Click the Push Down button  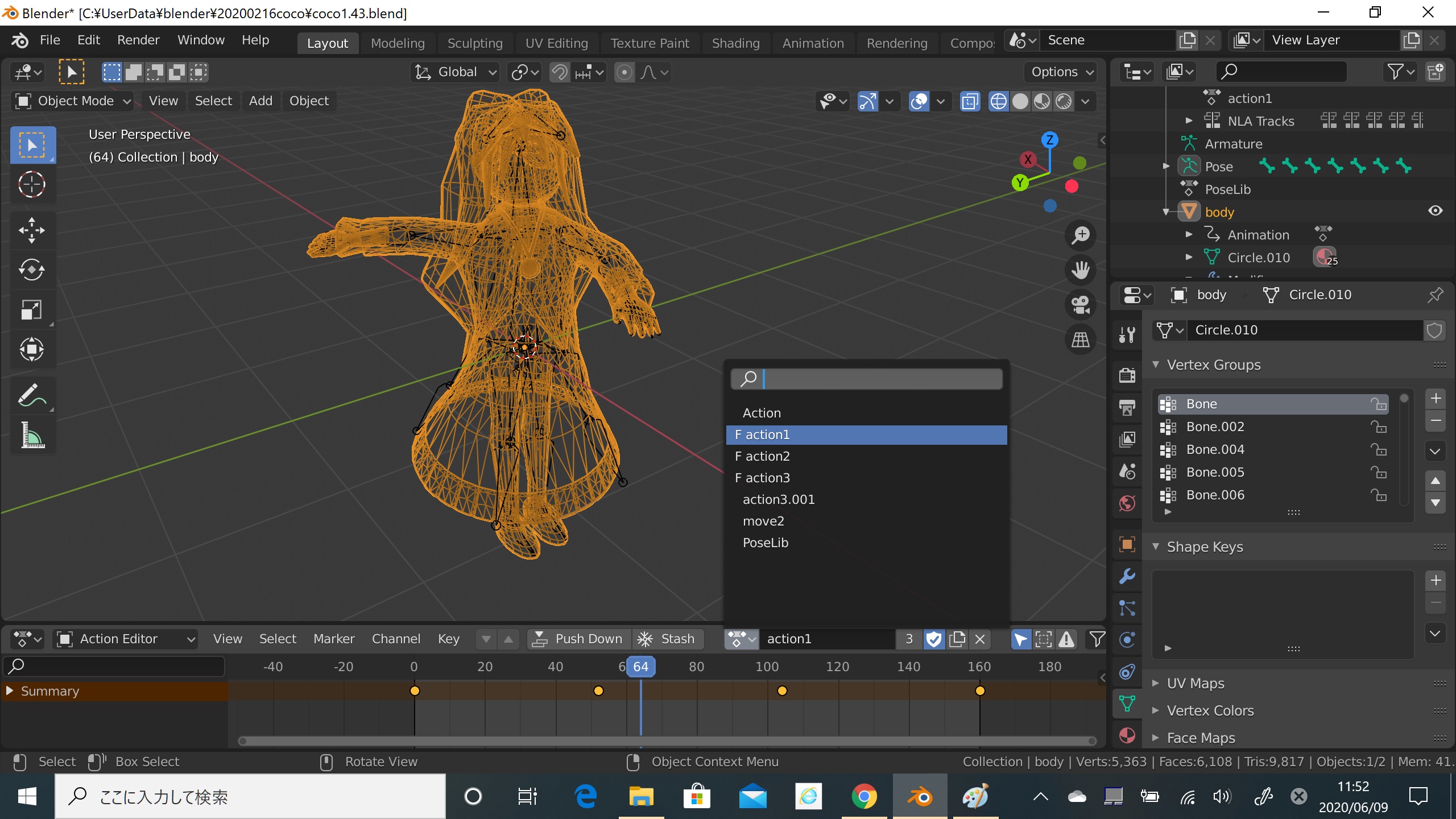[579, 639]
